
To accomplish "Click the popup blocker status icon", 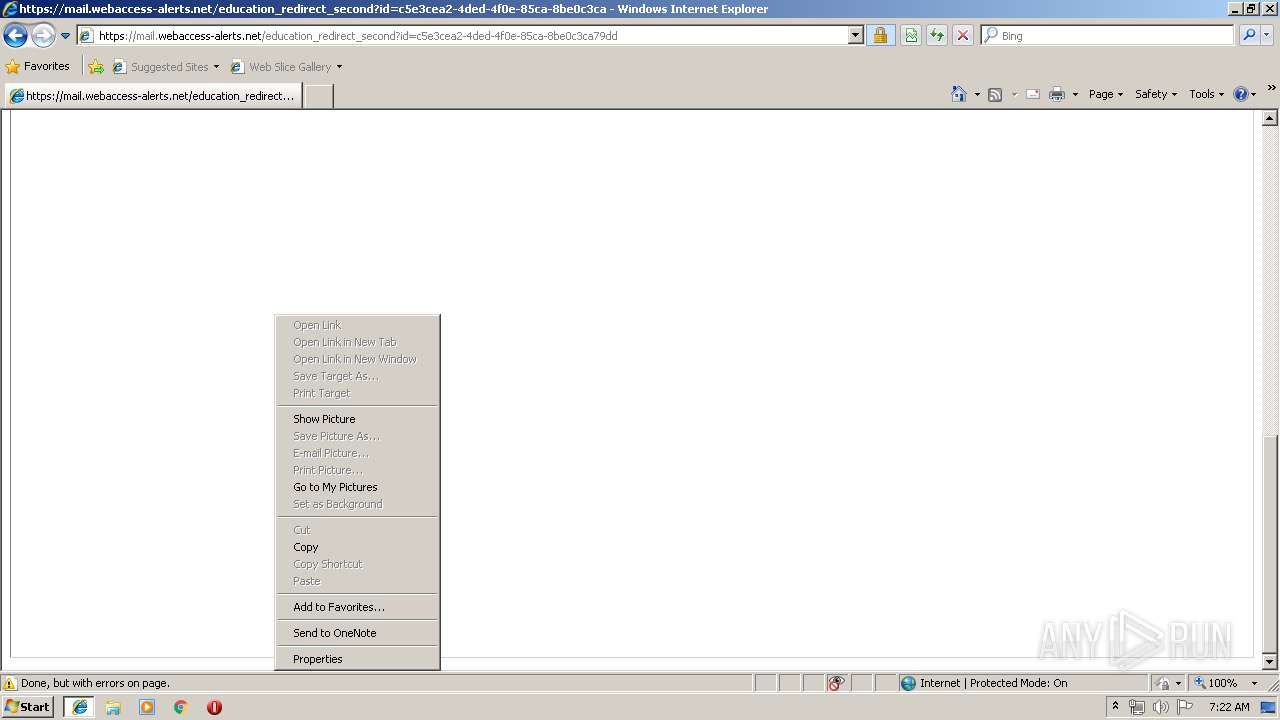I will [836, 684].
